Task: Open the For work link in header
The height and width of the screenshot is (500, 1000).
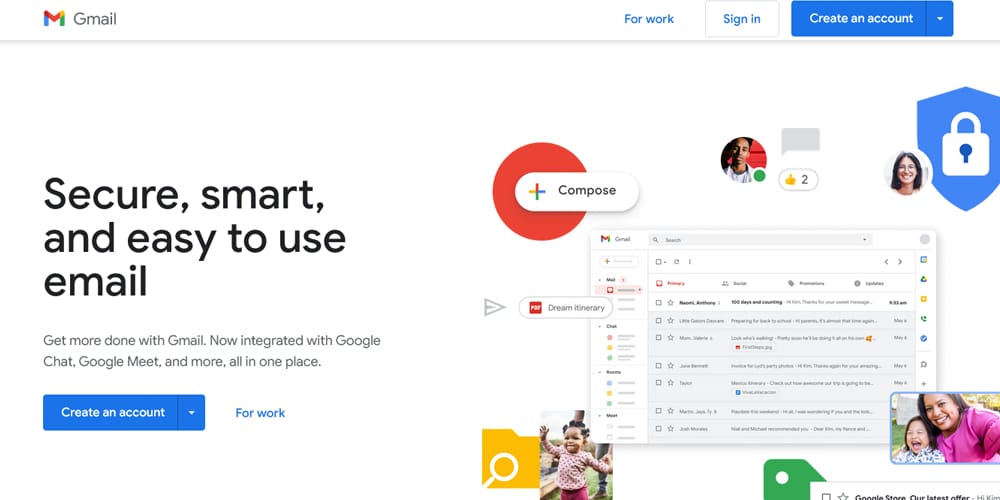Action: (x=649, y=19)
